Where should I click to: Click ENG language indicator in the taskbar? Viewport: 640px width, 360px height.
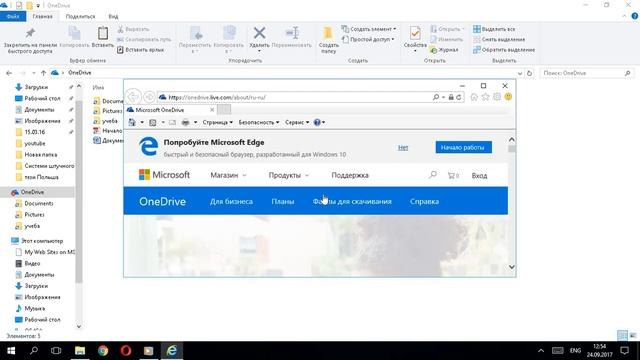click(x=575, y=351)
